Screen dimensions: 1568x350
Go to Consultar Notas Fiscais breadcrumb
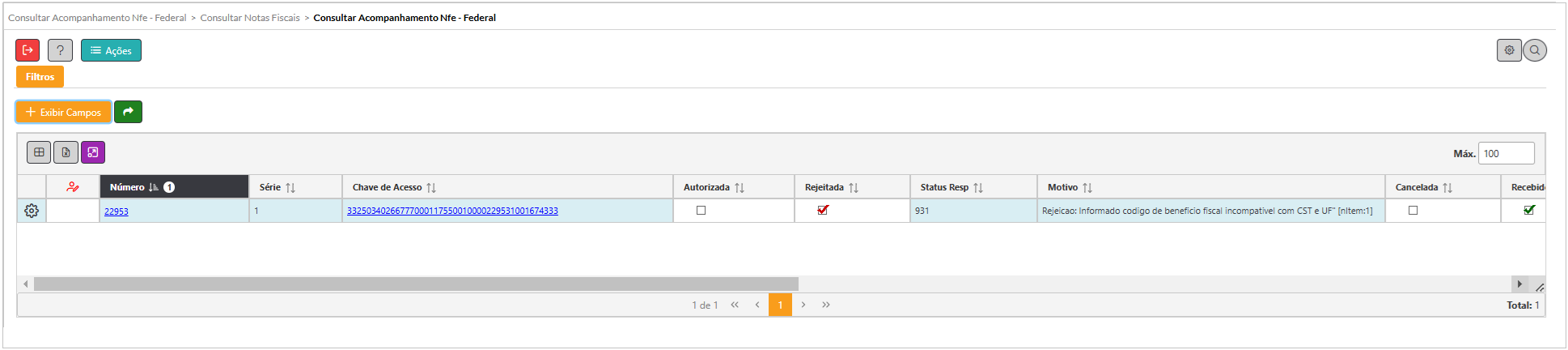coord(250,18)
